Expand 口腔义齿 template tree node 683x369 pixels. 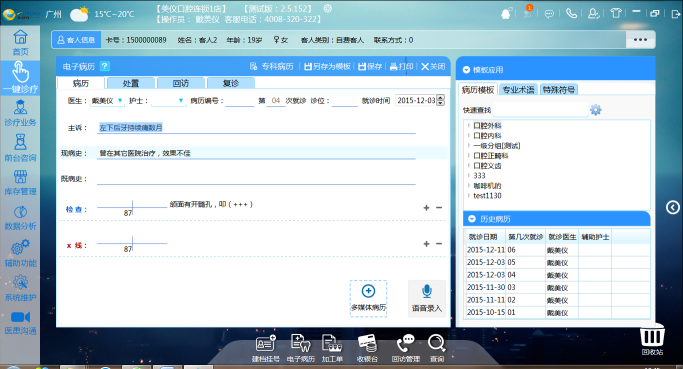469,166
